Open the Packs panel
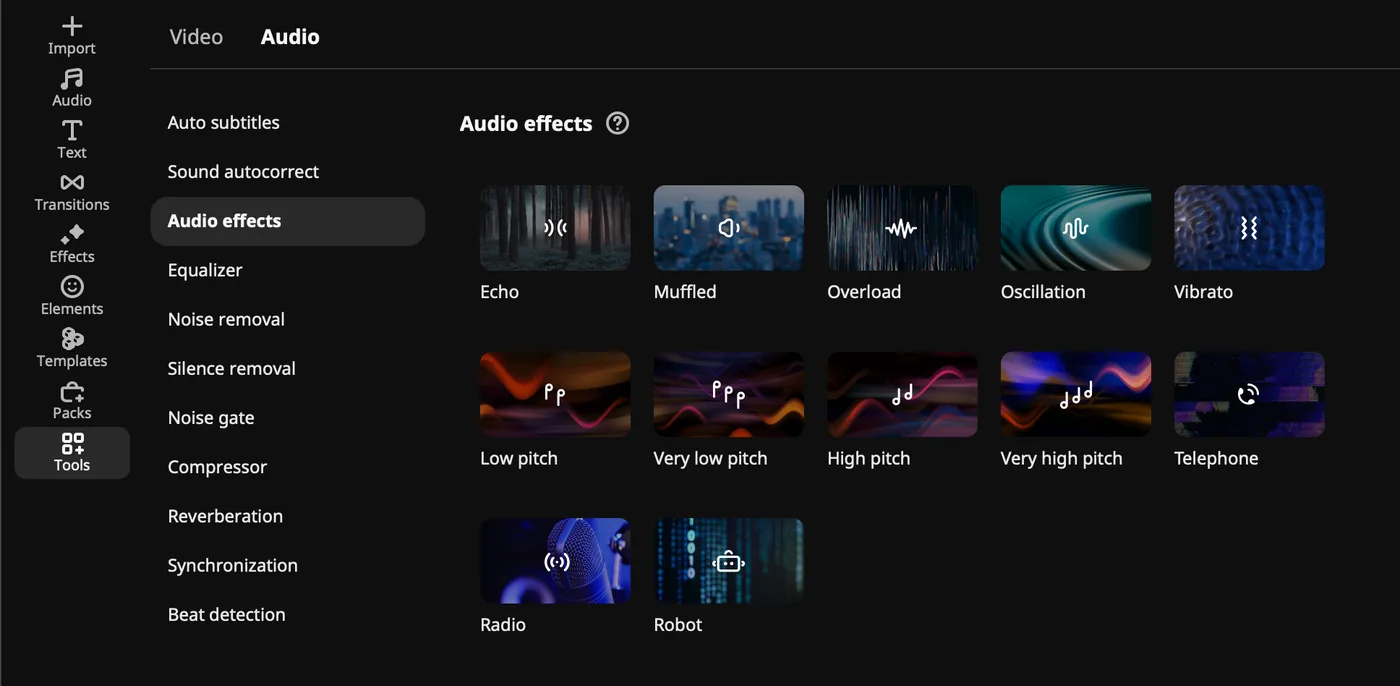Viewport: 1400px width, 686px height. coord(72,400)
